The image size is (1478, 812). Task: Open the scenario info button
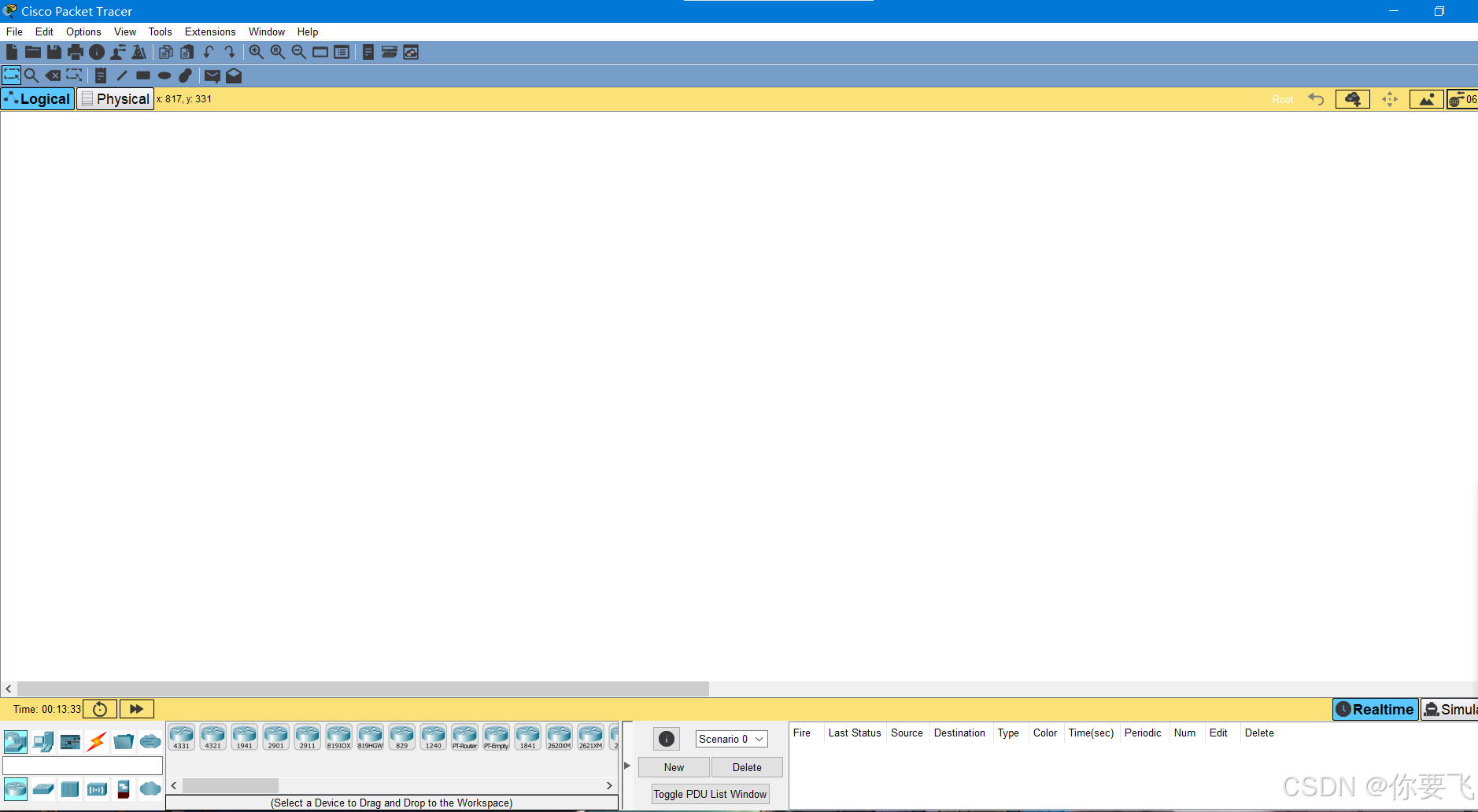point(667,739)
